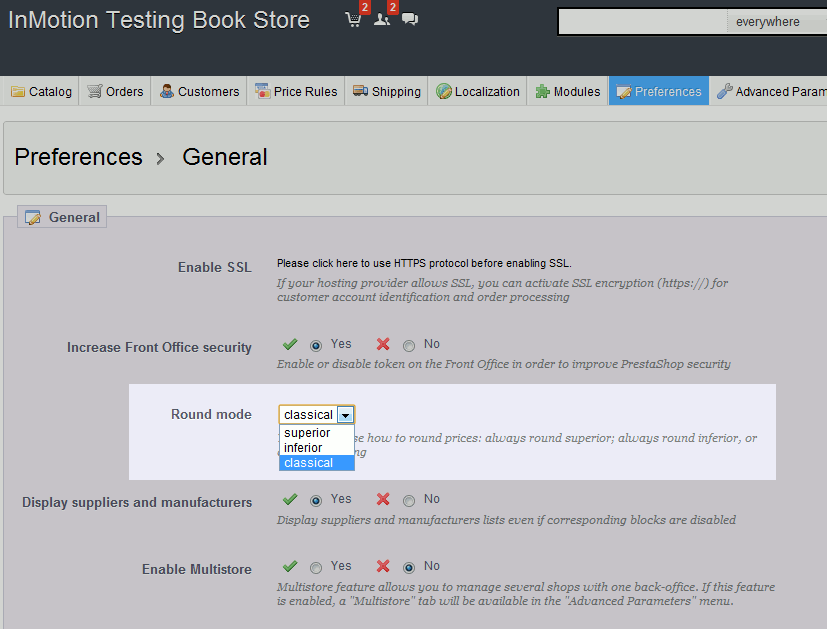Click the messages speech bubble icon
Viewport: 827px width, 629px height.
[410, 19]
